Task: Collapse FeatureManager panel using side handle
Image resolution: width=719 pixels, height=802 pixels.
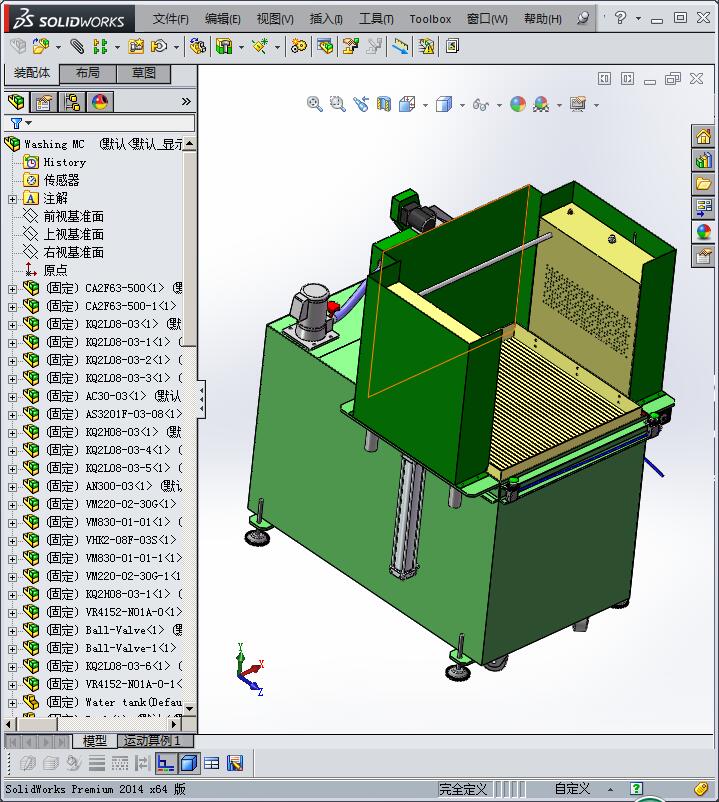Action: 201,399
